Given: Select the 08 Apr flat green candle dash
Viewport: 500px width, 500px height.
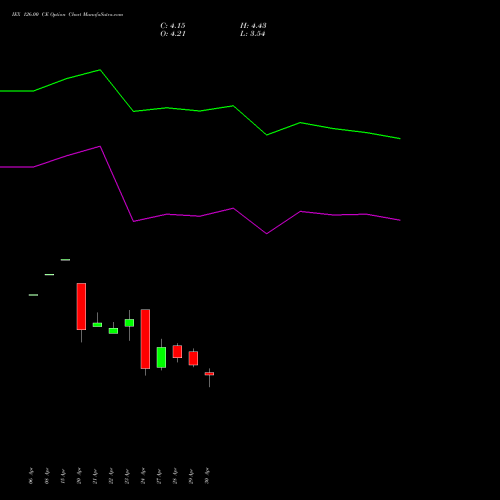Looking at the screenshot, I should pos(49,275).
